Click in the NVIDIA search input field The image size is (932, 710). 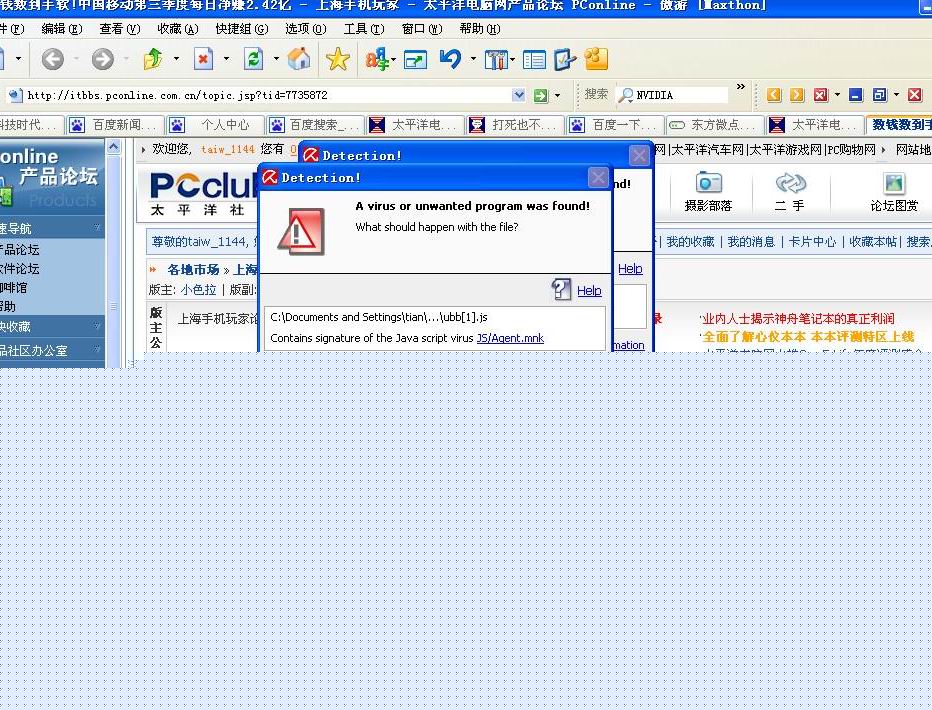(681, 95)
